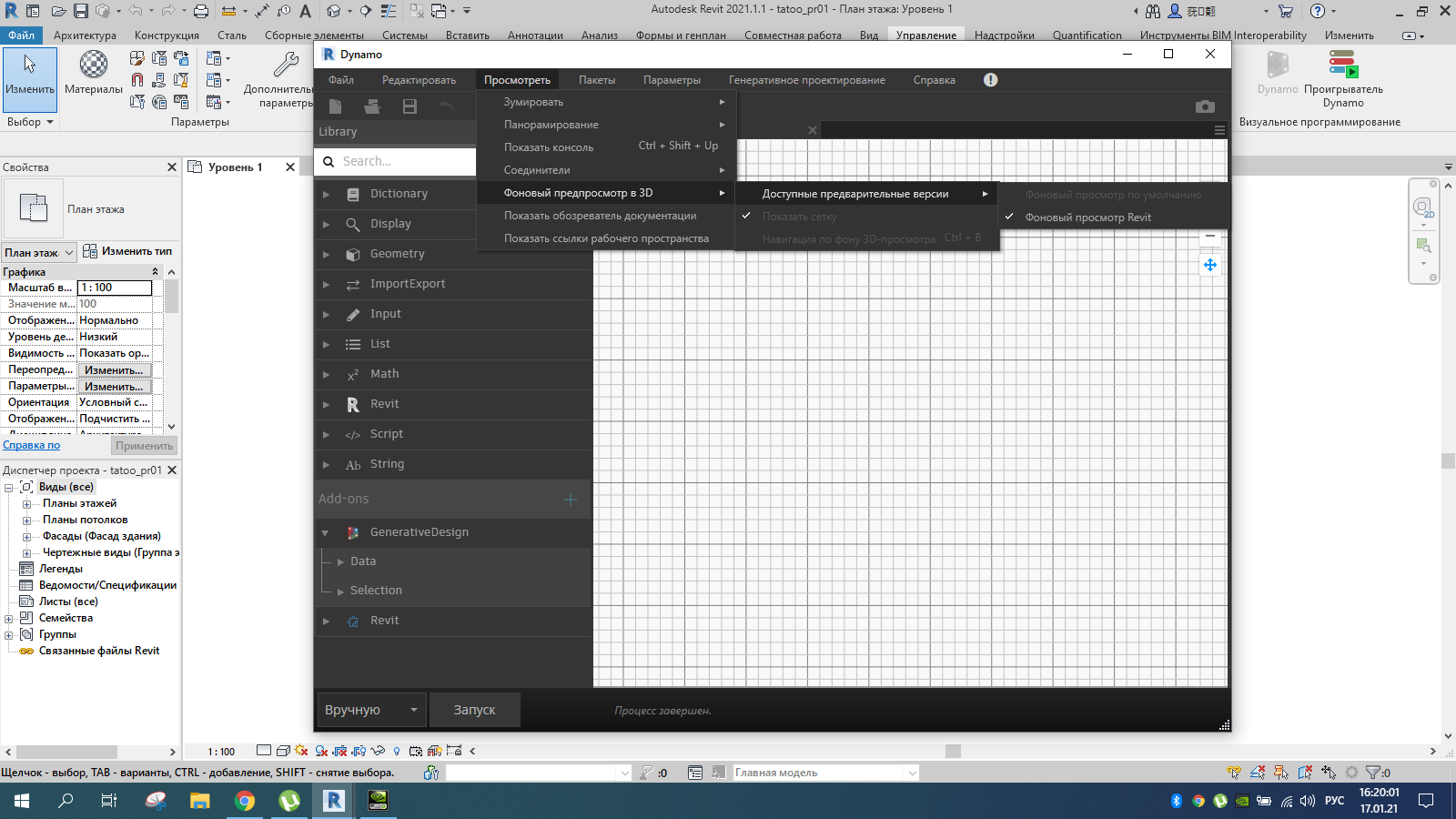This screenshot has width=1456, height=819.
Task: Click the taskbar search magnifier icon
Action: click(x=66, y=801)
